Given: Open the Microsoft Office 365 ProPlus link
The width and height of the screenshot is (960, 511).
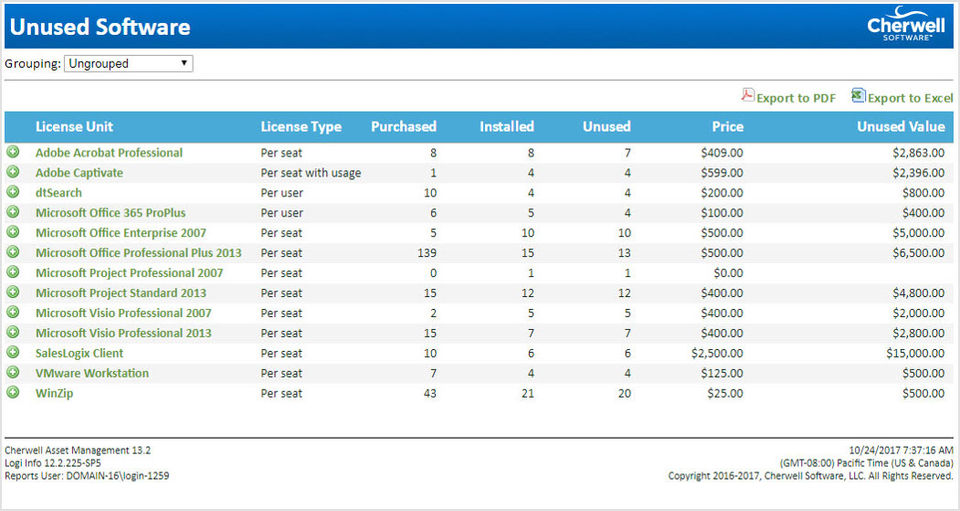Looking at the screenshot, I should [110, 213].
